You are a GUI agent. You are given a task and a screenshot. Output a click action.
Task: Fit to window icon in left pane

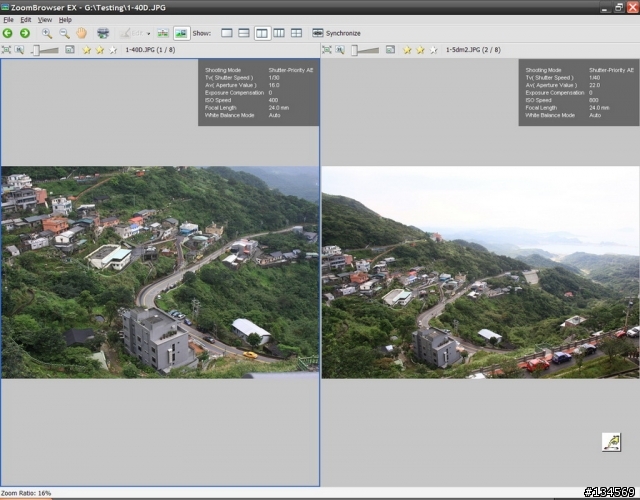(x=6, y=50)
